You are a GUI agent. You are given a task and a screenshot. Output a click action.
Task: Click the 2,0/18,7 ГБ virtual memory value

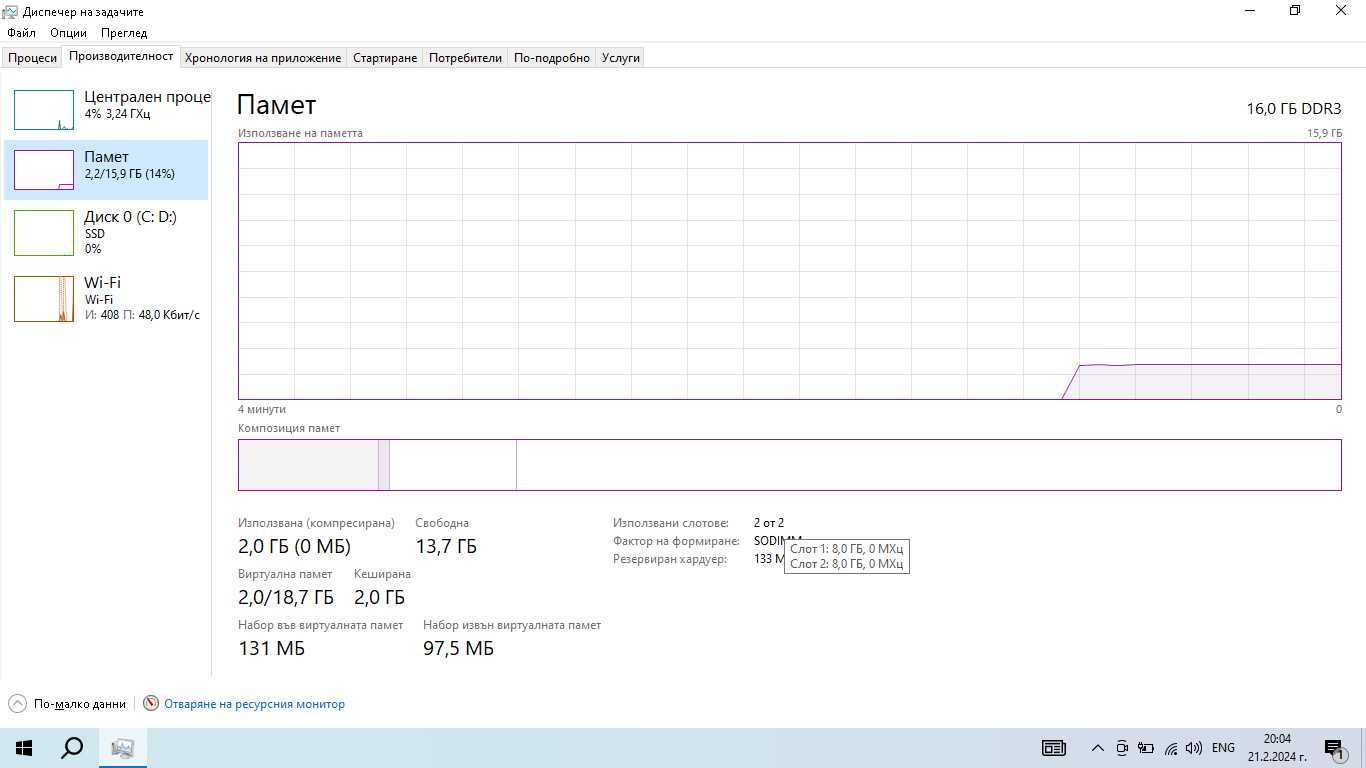[x=286, y=597]
